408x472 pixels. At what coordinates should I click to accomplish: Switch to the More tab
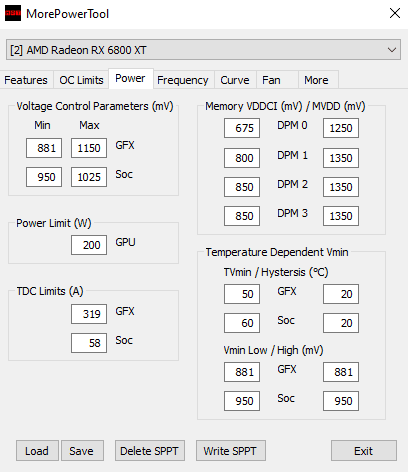[316, 80]
